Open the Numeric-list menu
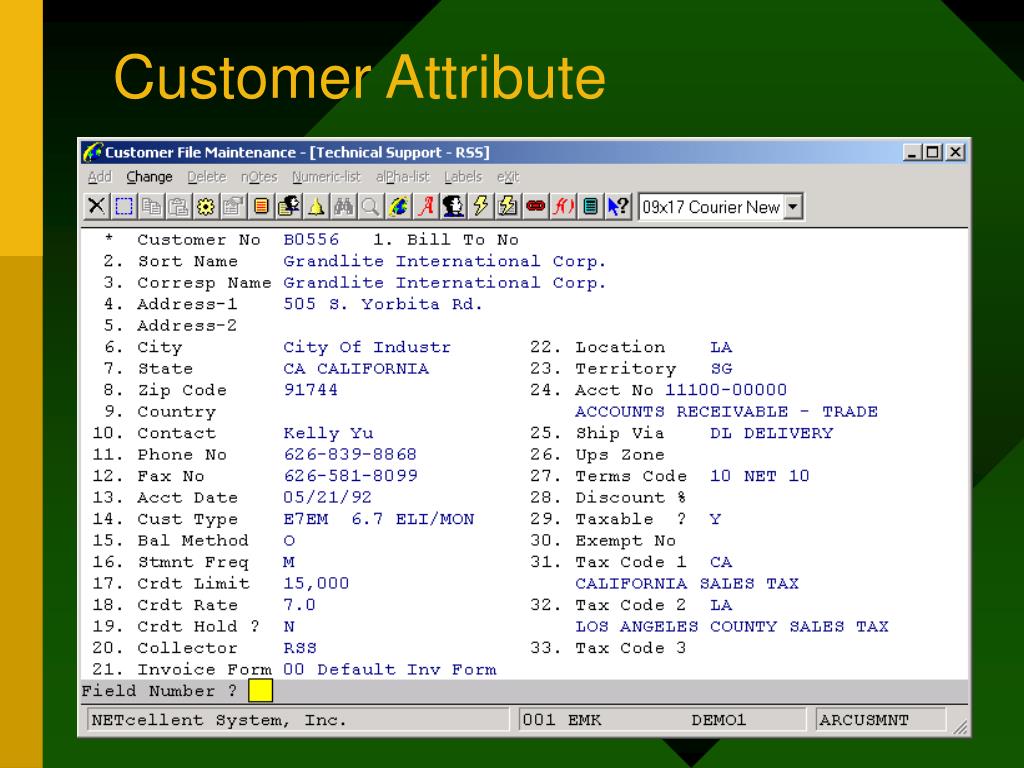The width and height of the screenshot is (1024, 768). pyautogui.click(x=327, y=177)
